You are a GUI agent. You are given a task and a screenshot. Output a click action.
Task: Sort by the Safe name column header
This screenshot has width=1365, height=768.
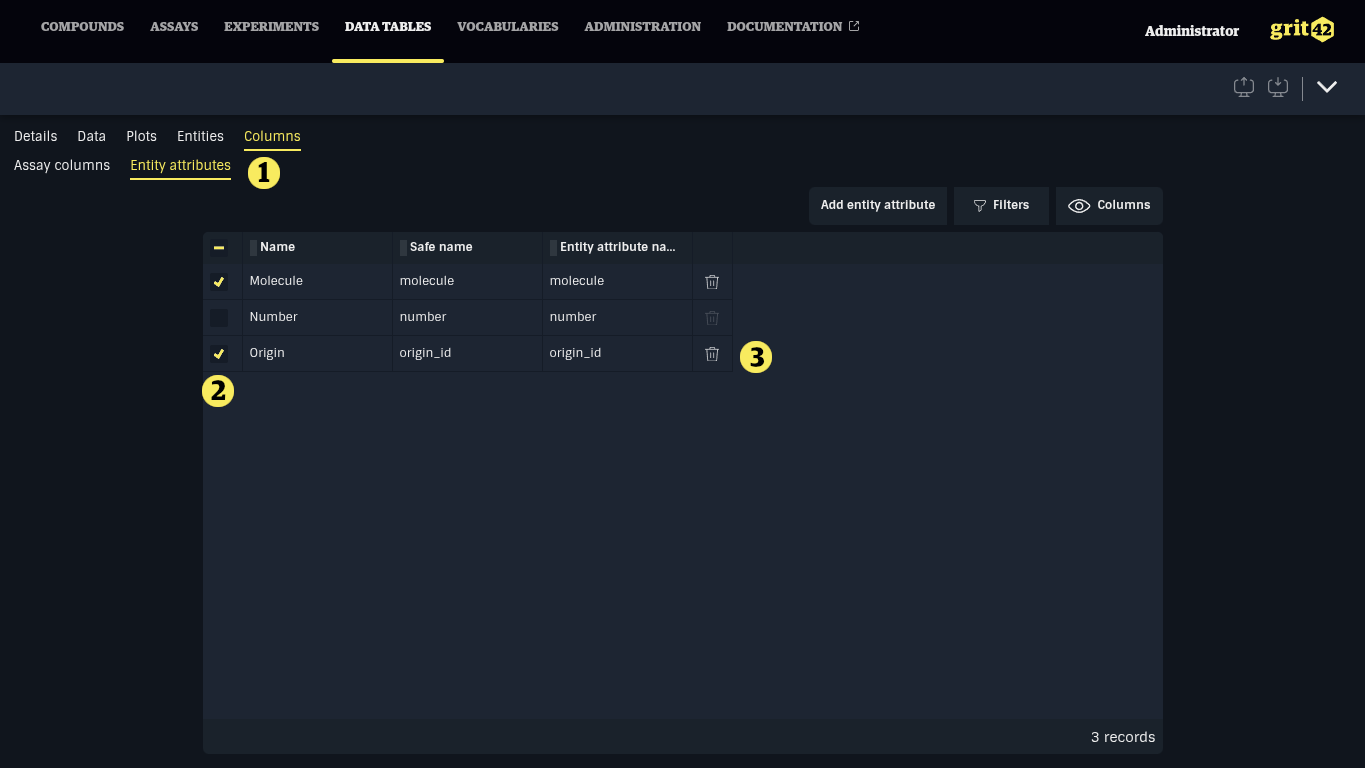coord(441,247)
